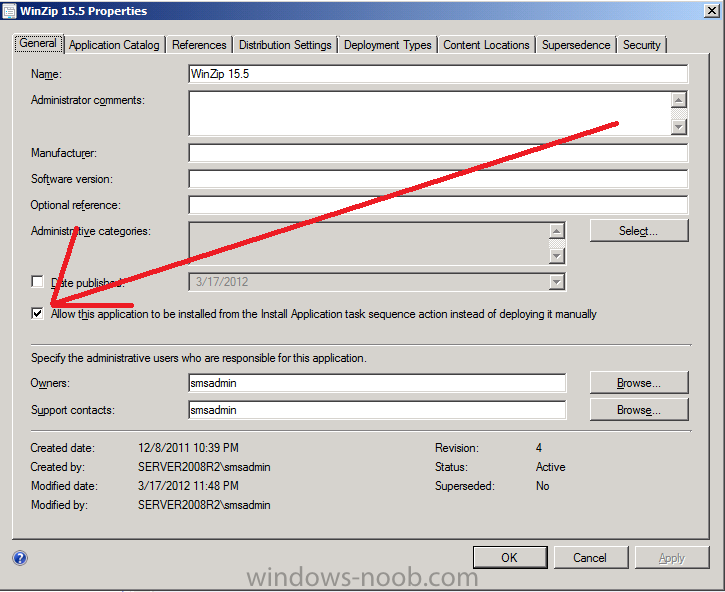
Task: Select the General tab
Action: (38, 43)
